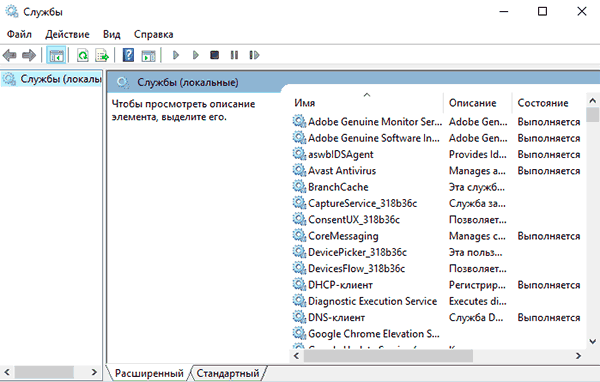Click the services list vertical scrollbar thumb
Image resolution: width=600 pixels, height=382 pixels.
[x=593, y=115]
